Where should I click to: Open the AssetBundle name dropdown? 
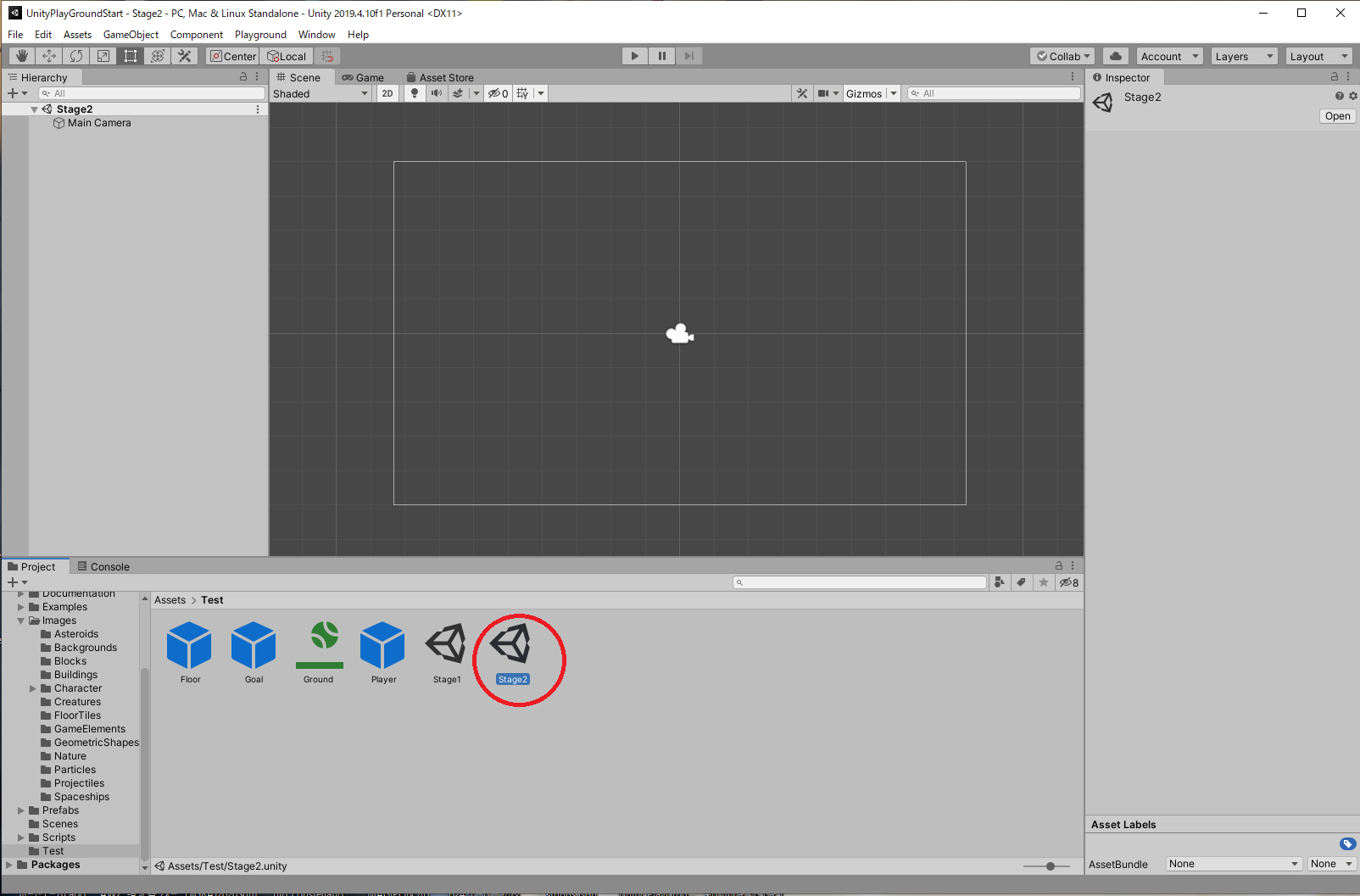1234,864
